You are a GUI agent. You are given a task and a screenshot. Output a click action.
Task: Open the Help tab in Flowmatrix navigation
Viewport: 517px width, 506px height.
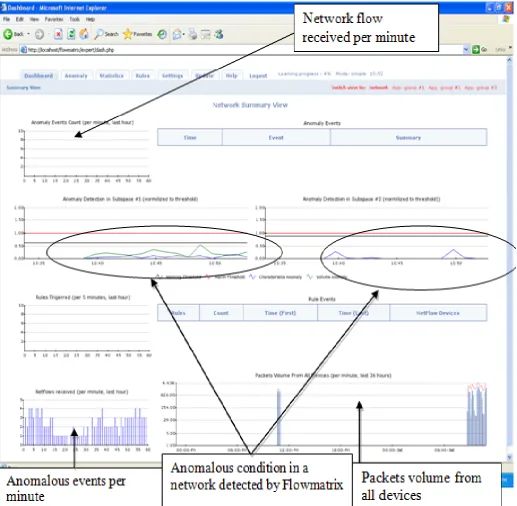[x=231, y=76]
